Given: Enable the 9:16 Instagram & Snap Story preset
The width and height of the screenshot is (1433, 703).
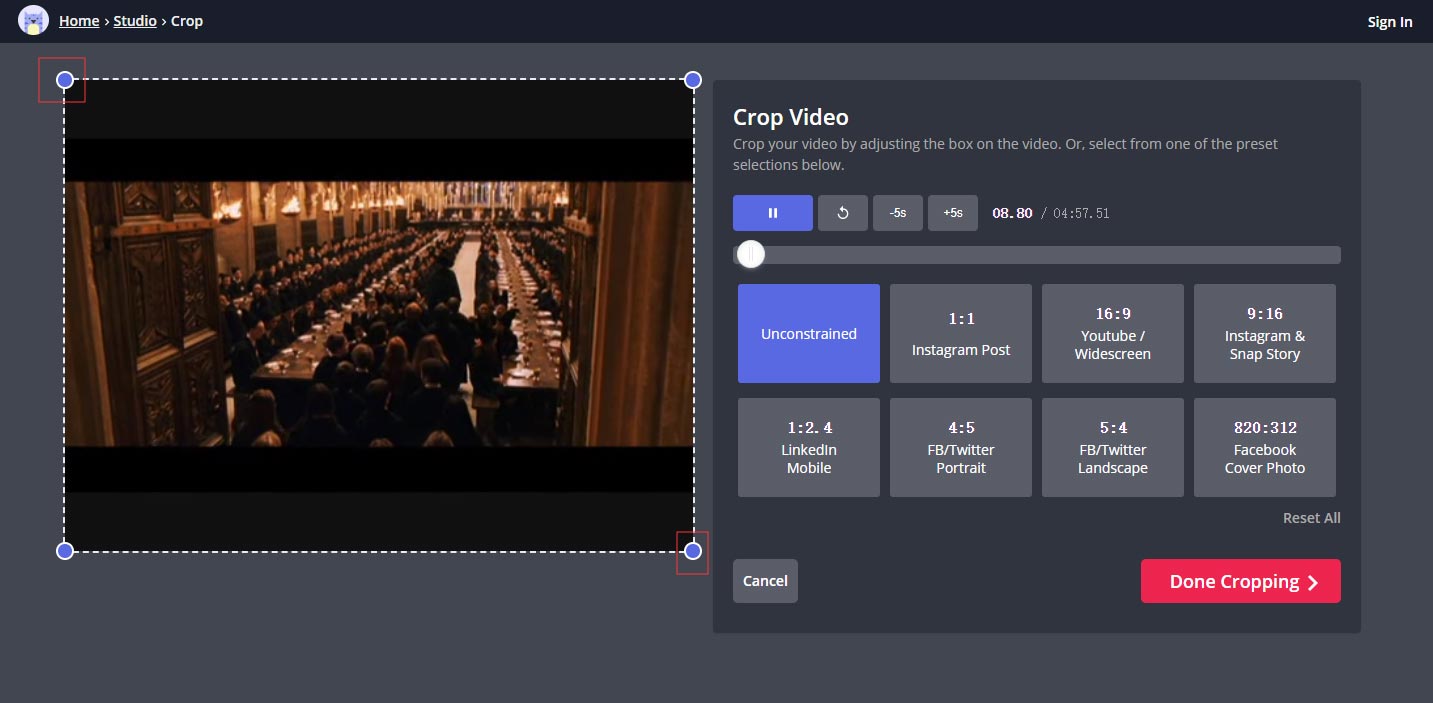Looking at the screenshot, I should coord(1264,333).
